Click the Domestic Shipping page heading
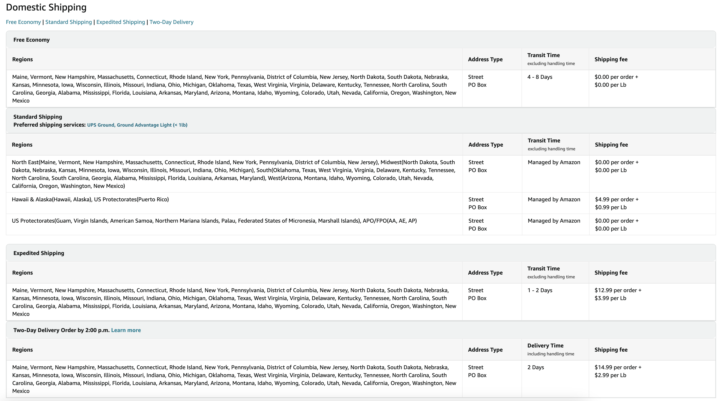720x401 pixels. [46, 7]
